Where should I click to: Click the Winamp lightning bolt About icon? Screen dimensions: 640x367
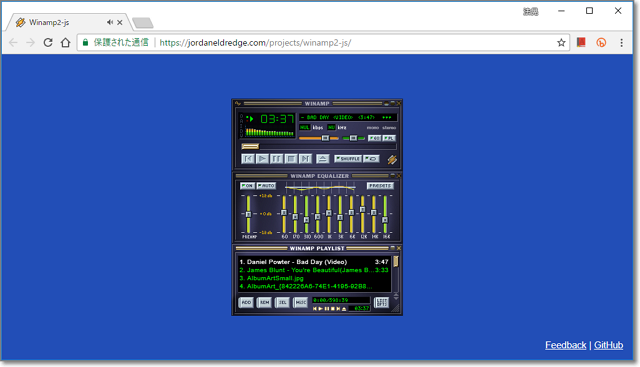(392, 160)
